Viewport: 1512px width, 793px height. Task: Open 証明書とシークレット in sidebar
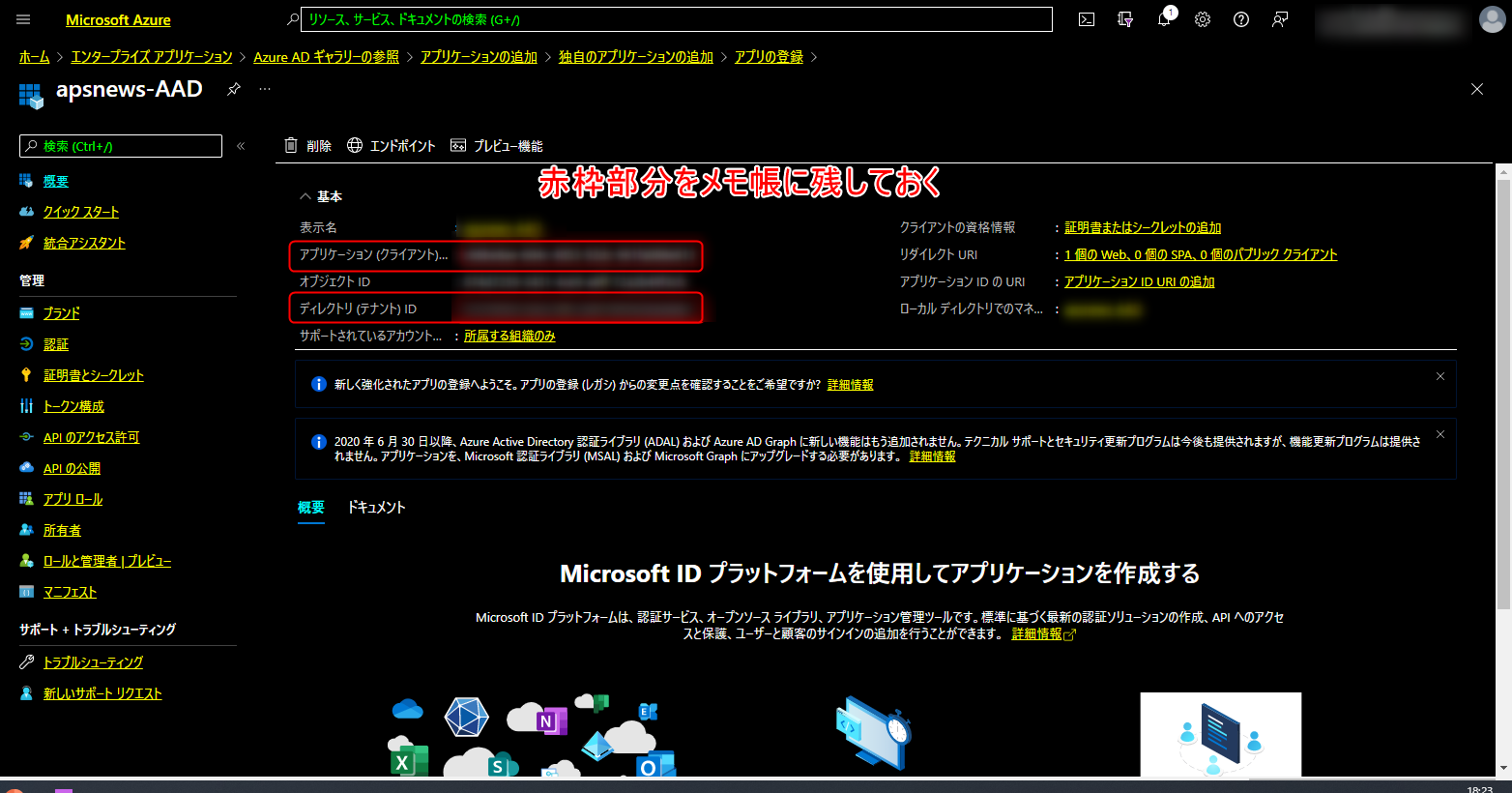coord(94,375)
